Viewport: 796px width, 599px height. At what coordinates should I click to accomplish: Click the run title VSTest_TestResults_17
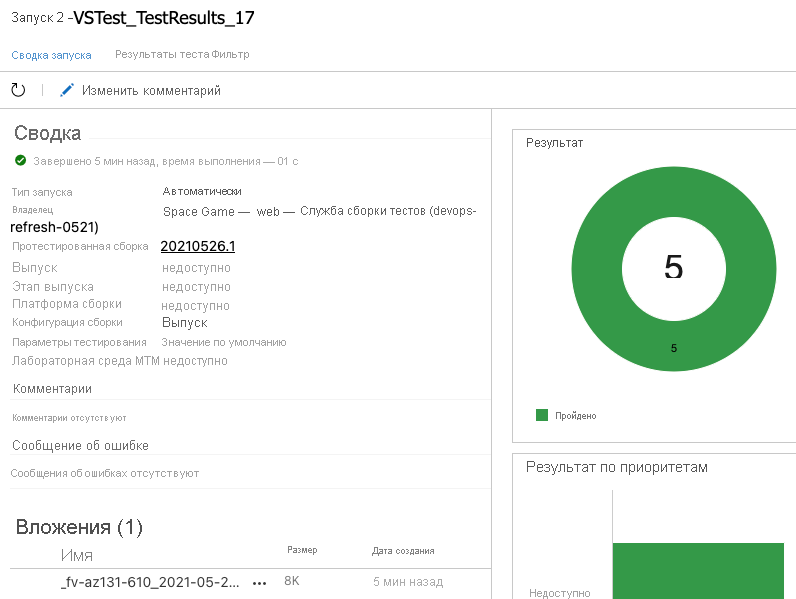164,18
